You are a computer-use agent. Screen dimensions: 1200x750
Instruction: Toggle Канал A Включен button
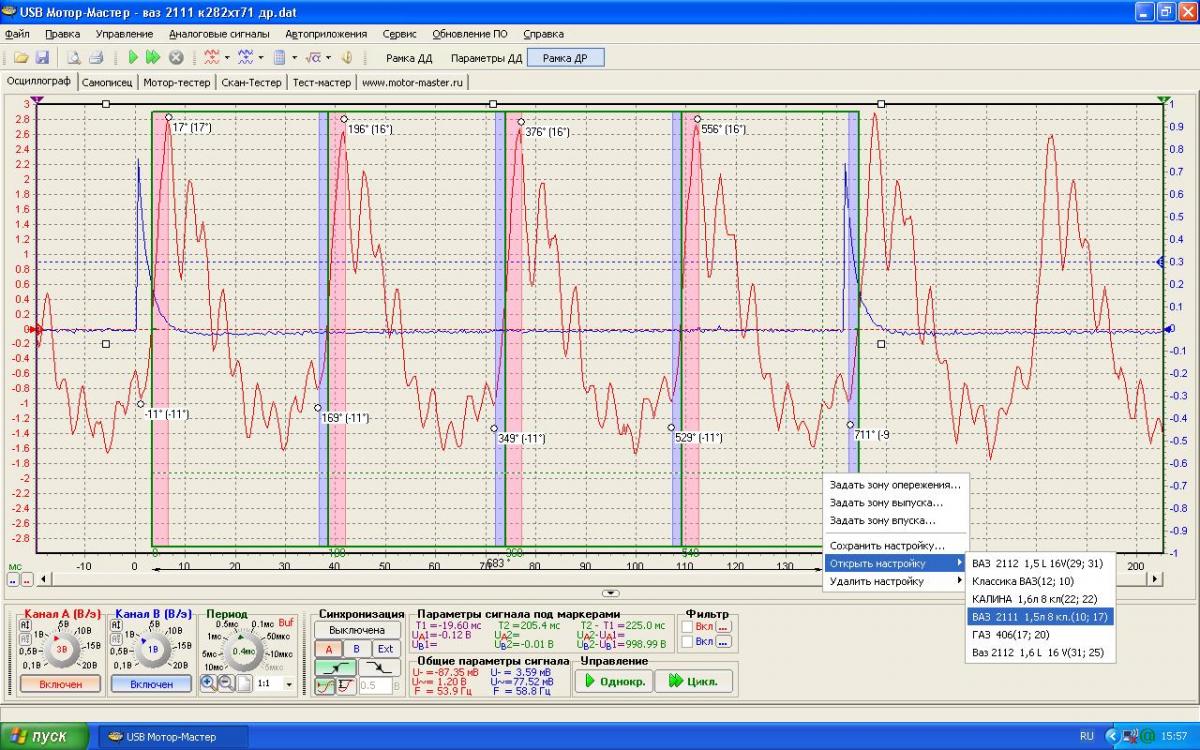tap(60, 684)
